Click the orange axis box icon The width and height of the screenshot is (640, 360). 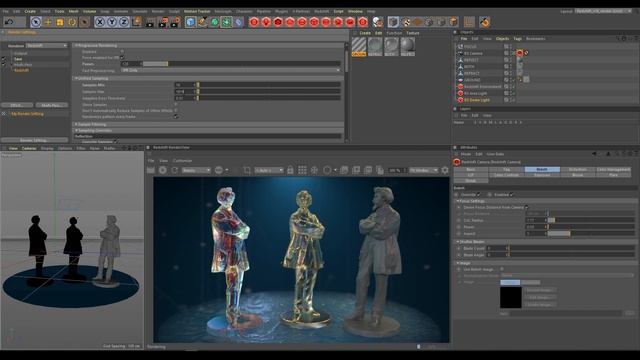[453, 22]
